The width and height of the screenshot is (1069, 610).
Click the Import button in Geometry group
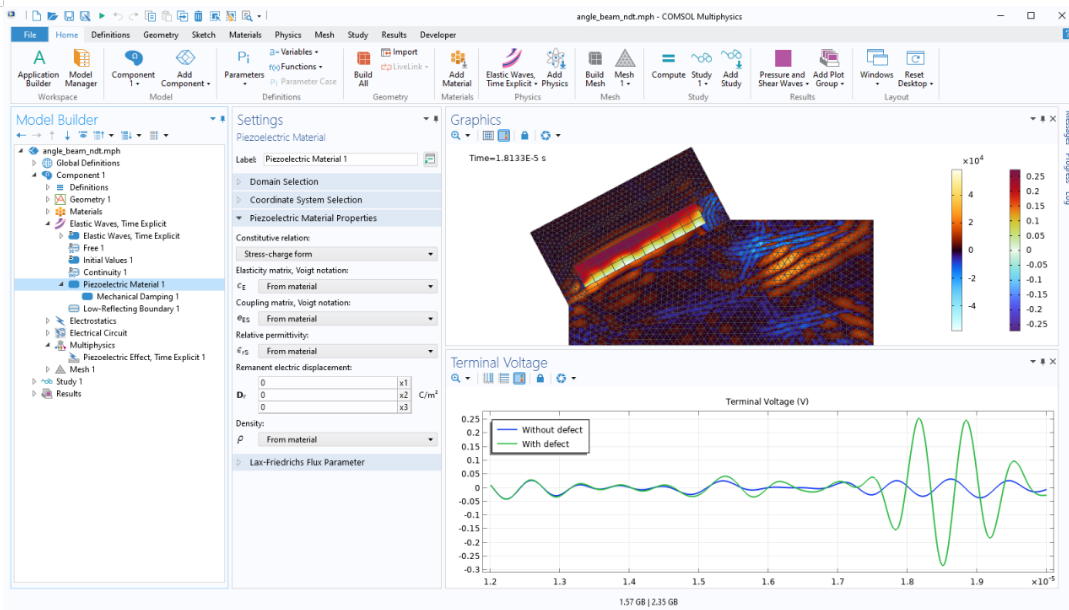[x=400, y=52]
